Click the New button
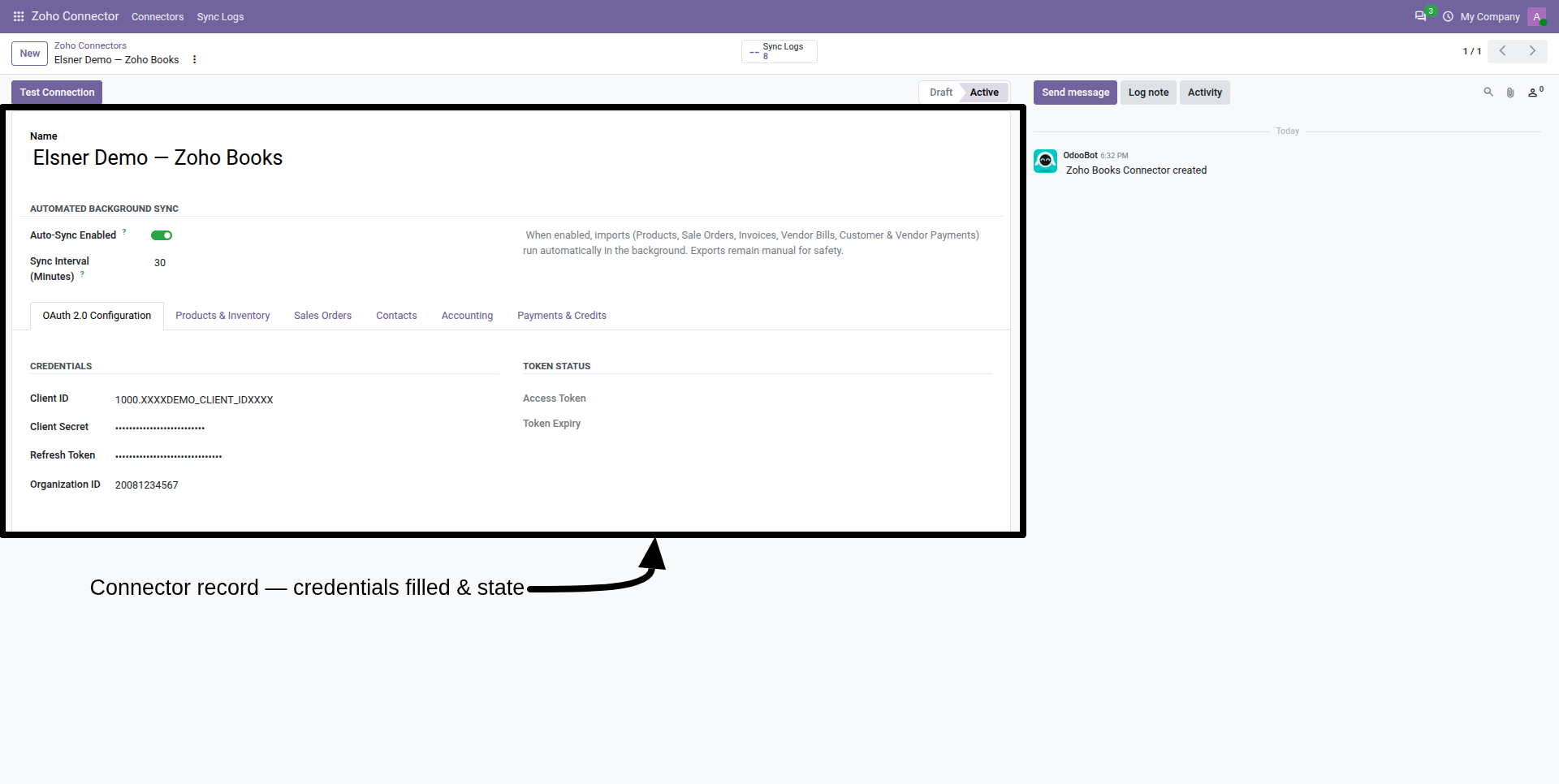This screenshot has height=784, width=1559. point(30,54)
